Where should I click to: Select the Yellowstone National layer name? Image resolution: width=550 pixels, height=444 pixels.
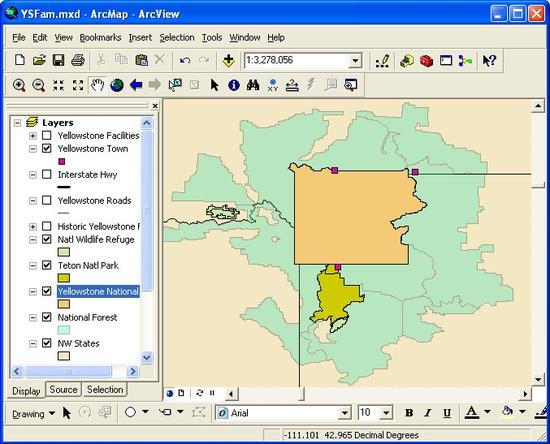click(98, 291)
